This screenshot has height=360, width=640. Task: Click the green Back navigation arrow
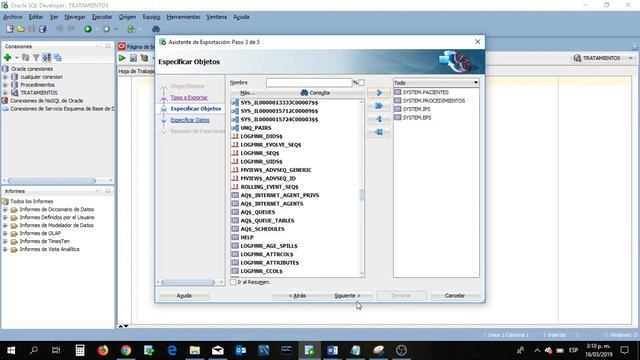point(88,29)
